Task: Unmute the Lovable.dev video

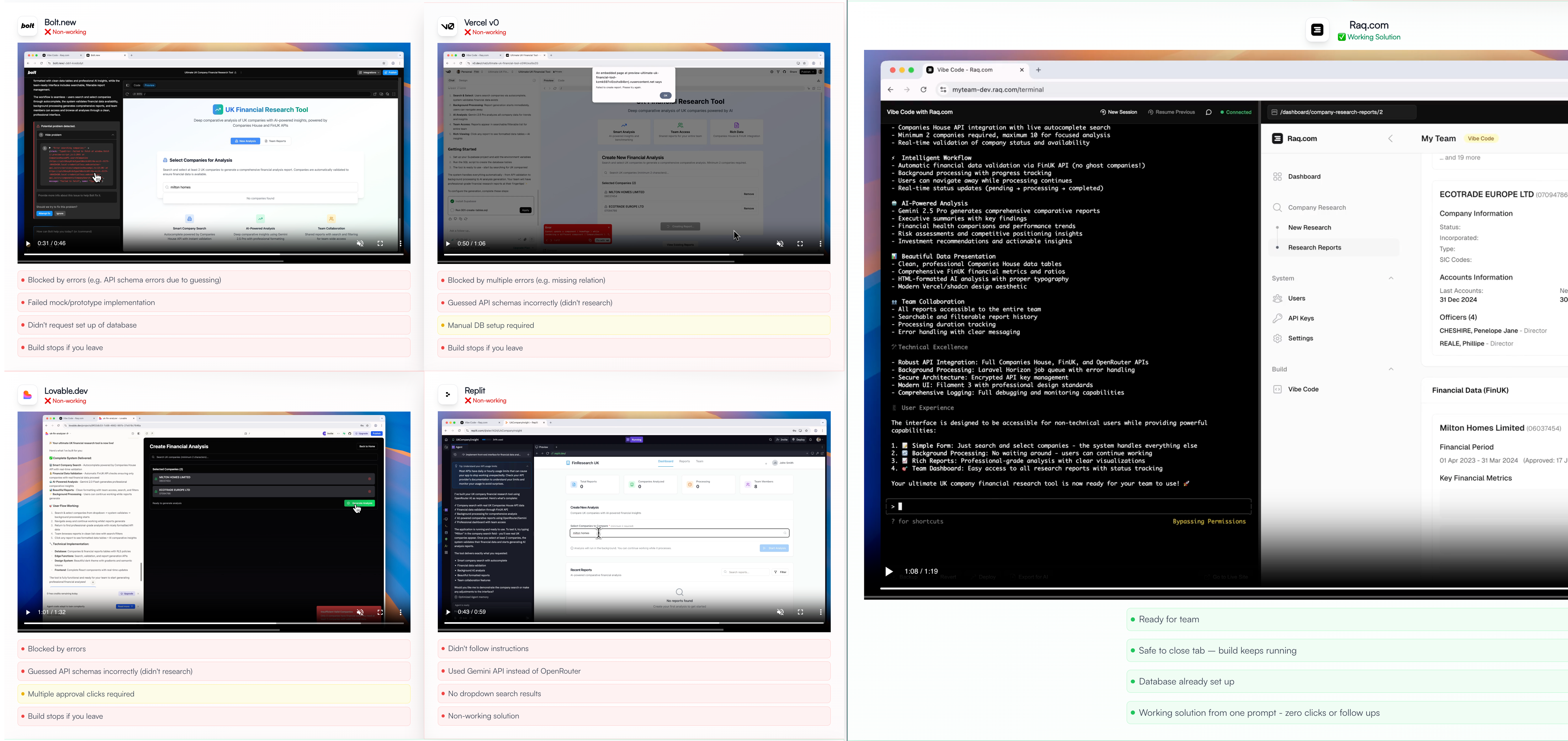Action: pyautogui.click(x=360, y=612)
